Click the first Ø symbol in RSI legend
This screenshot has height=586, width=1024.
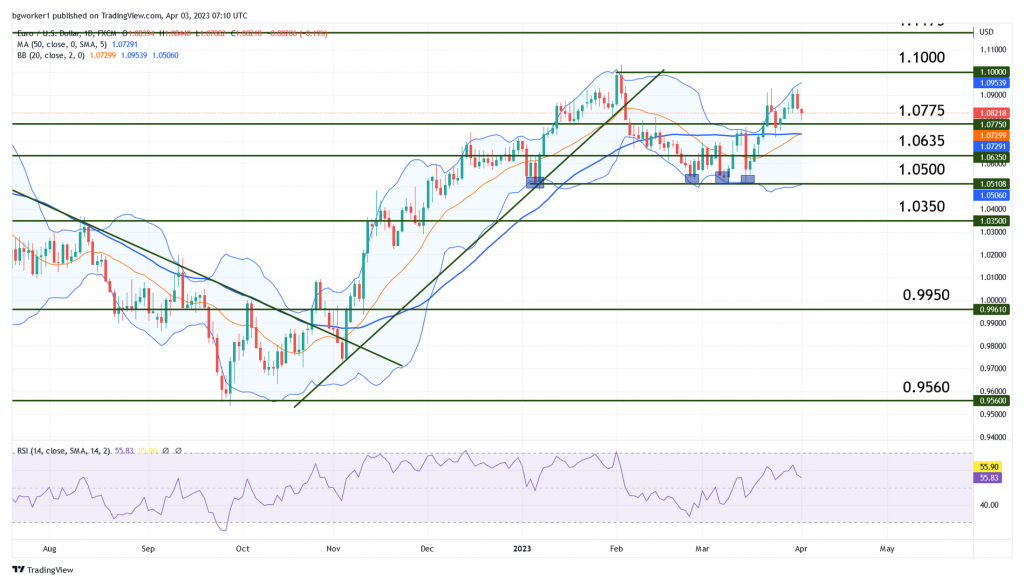pos(166,451)
